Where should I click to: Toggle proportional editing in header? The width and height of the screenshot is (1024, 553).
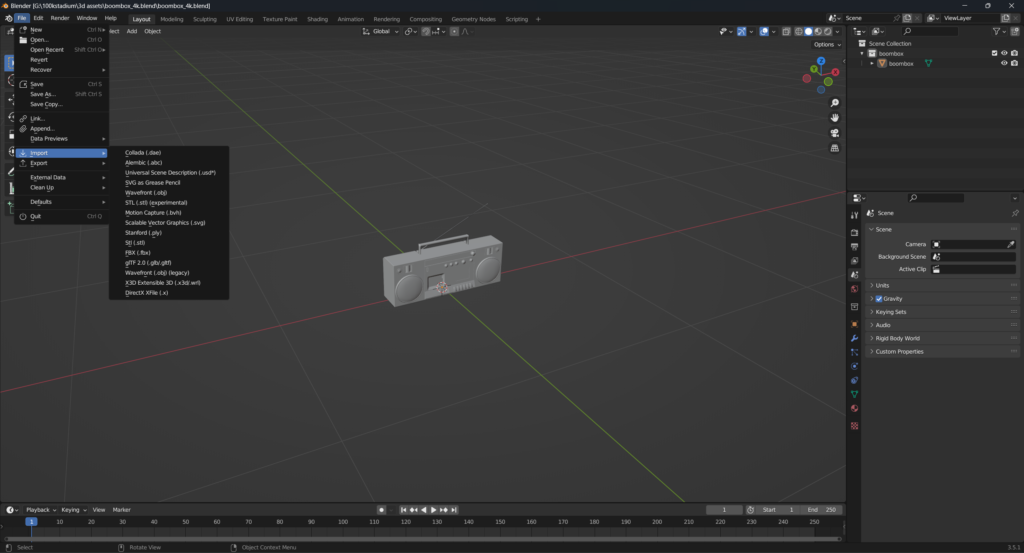[x=454, y=31]
